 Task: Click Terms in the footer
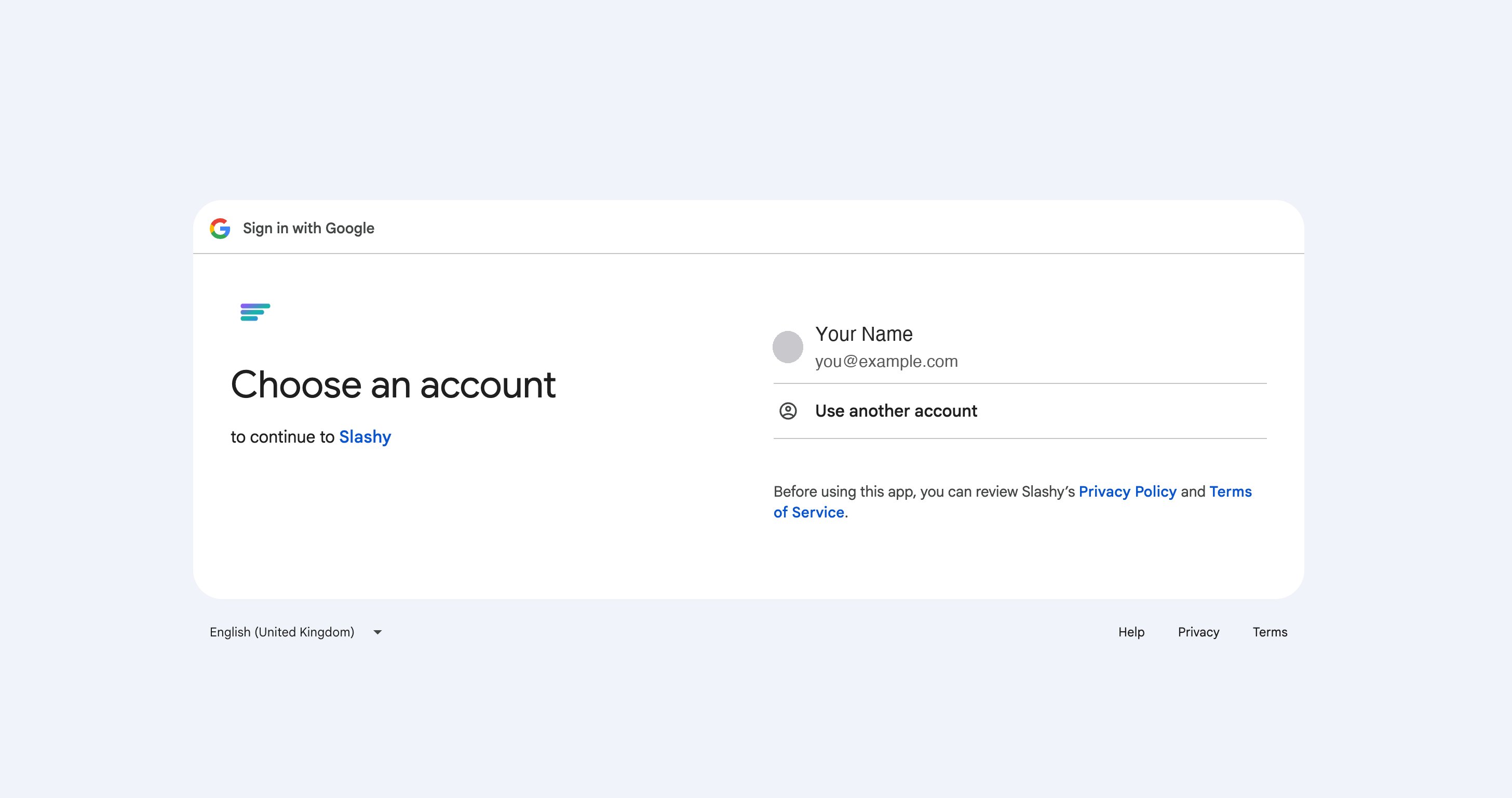tap(1270, 632)
